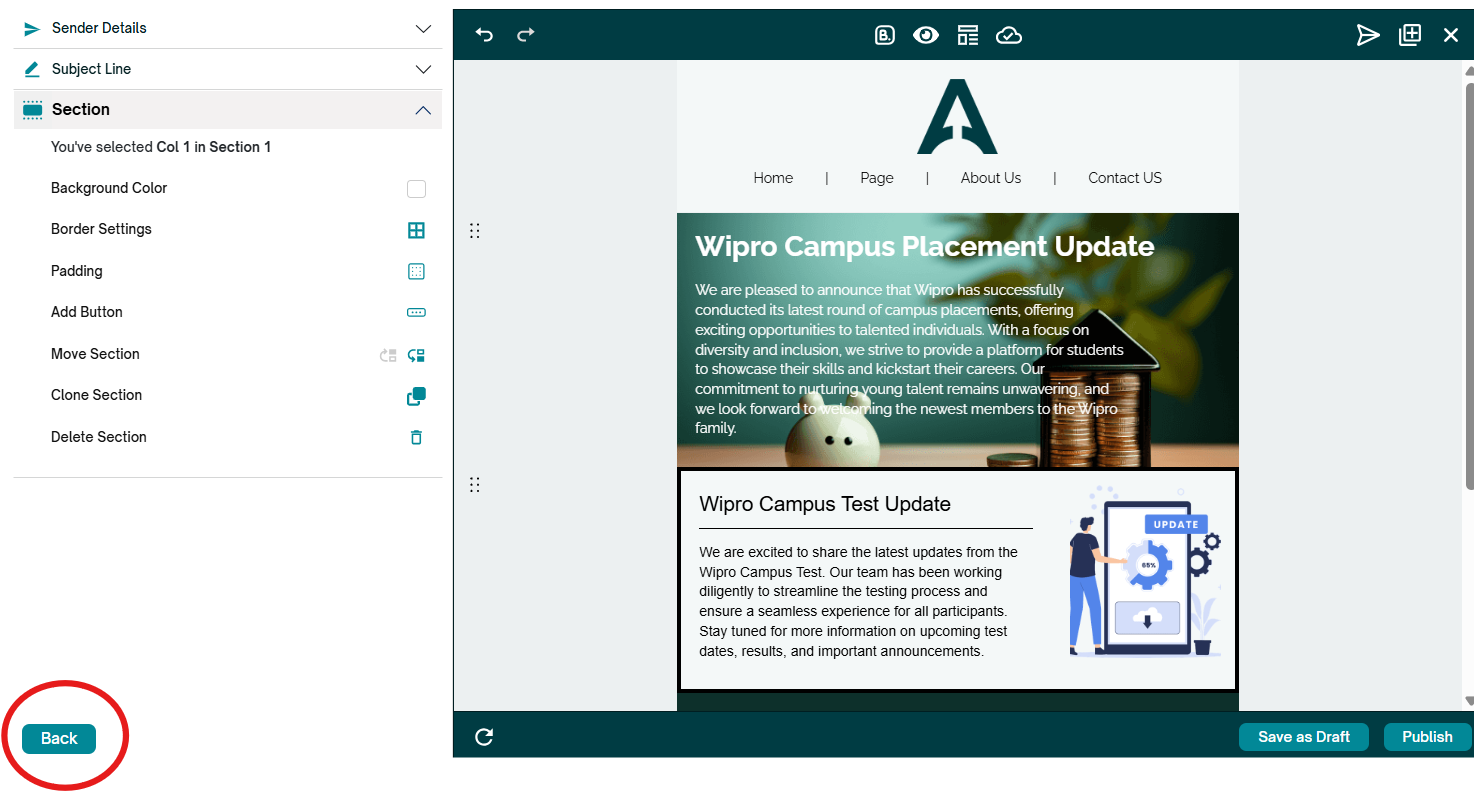Screen dimensions: 1474x791
Task: Open the brand kit B icon
Action: [x=884, y=36]
